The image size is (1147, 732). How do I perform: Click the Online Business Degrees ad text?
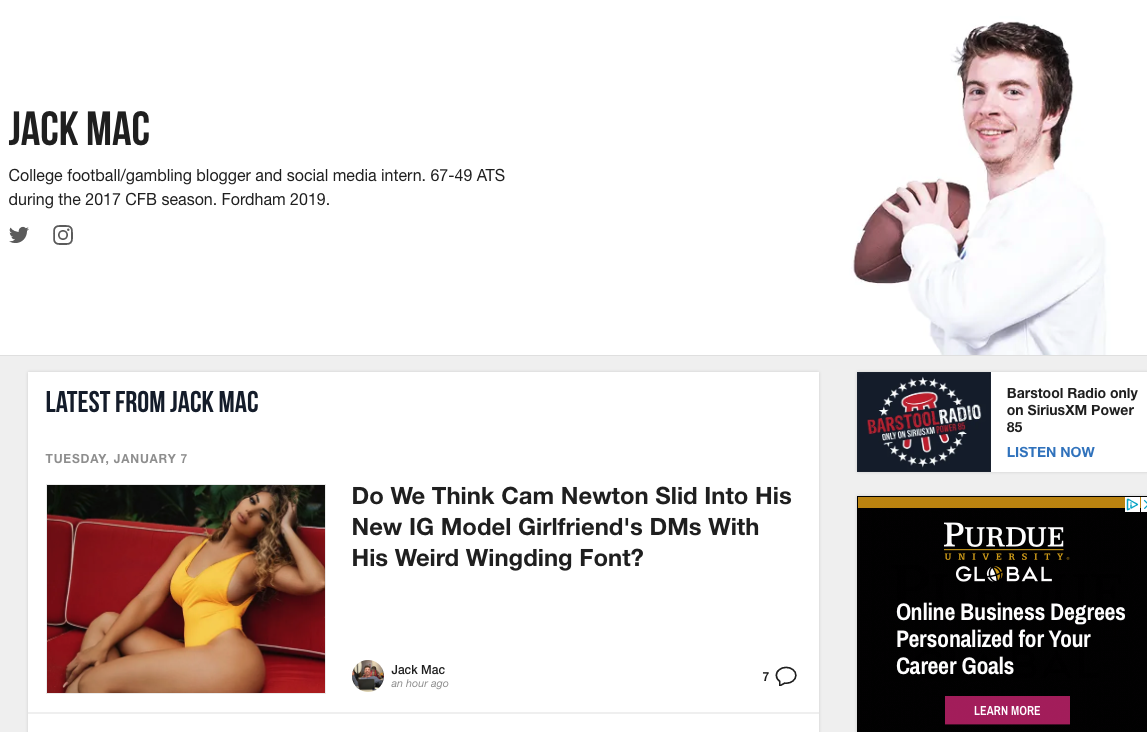1010,639
